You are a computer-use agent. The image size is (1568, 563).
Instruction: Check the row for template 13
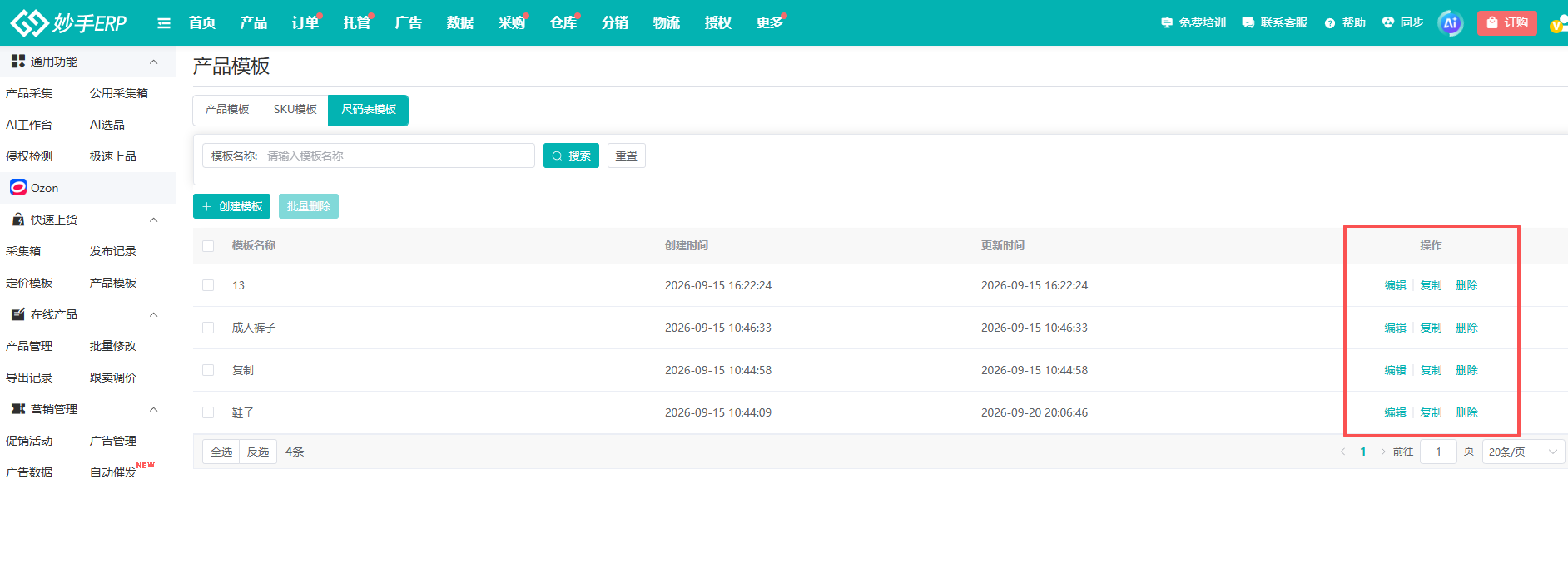[208, 285]
